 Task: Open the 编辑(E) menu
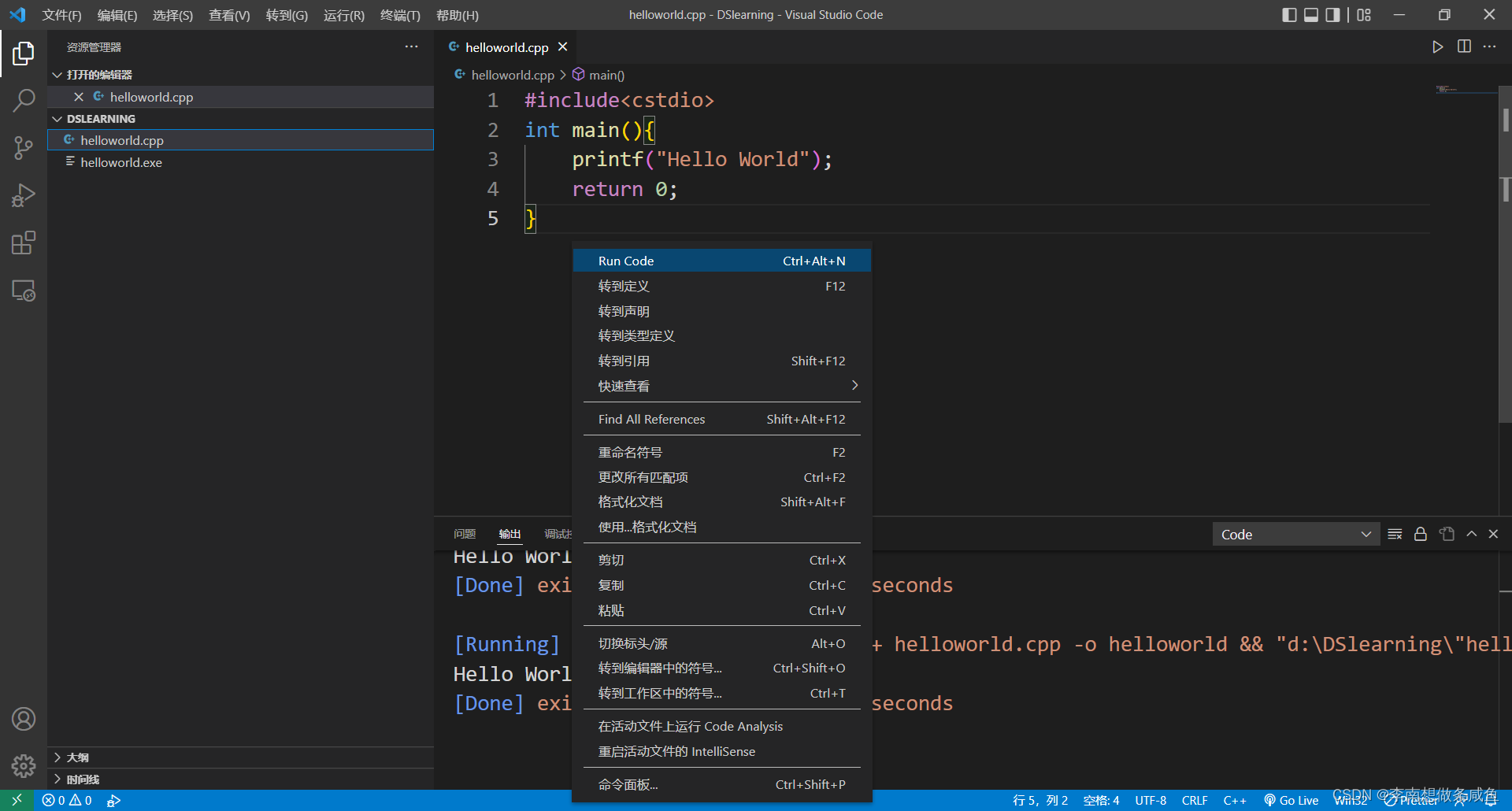click(117, 15)
